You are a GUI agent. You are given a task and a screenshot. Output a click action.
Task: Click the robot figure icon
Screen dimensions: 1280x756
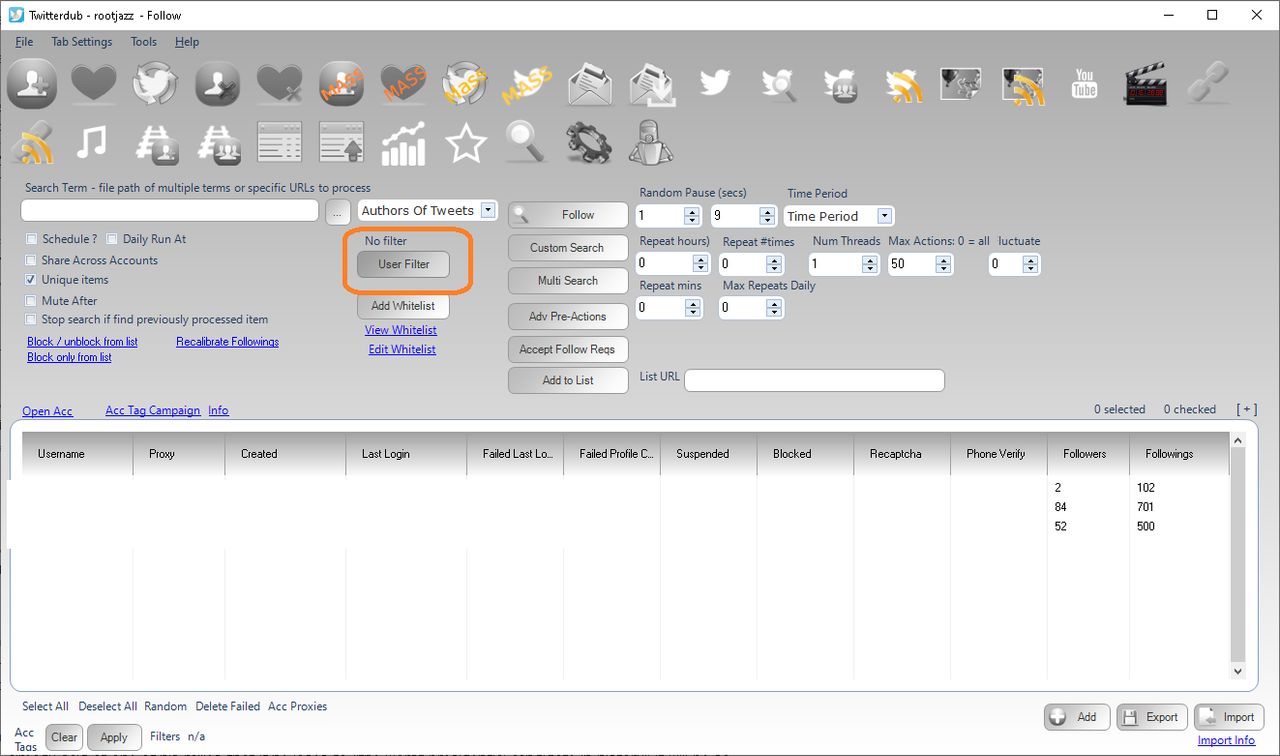[x=651, y=142]
